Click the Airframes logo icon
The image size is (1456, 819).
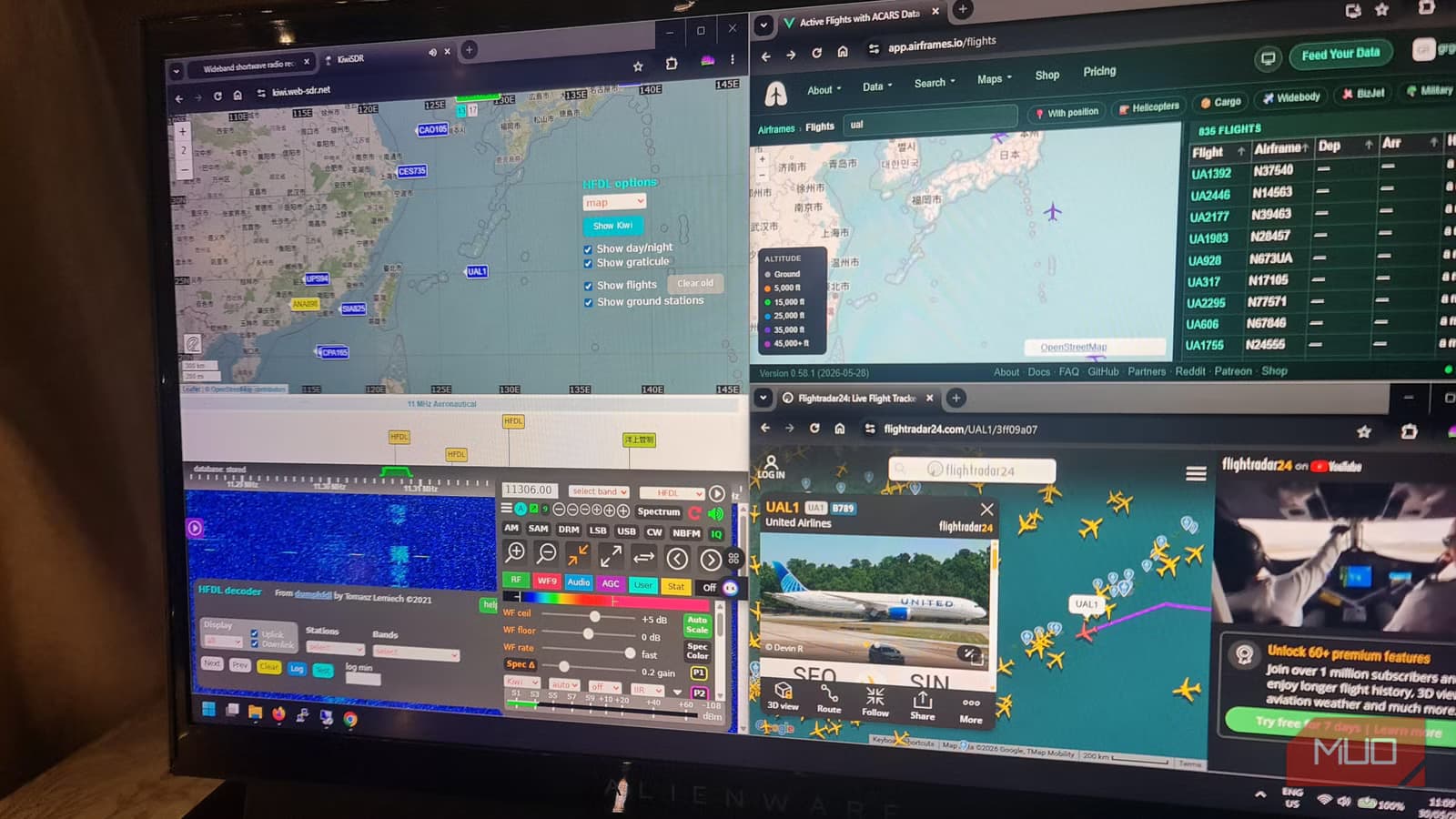(x=775, y=93)
